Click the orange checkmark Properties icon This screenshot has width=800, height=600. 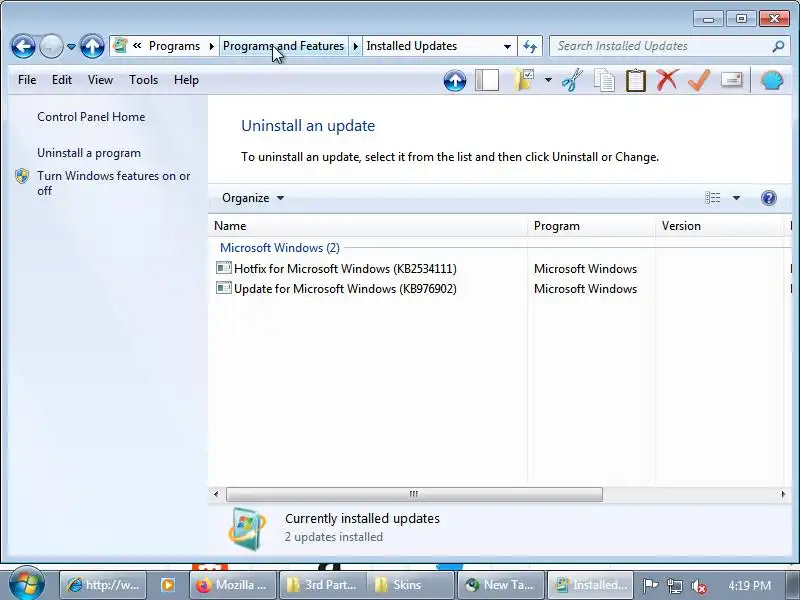[699, 80]
